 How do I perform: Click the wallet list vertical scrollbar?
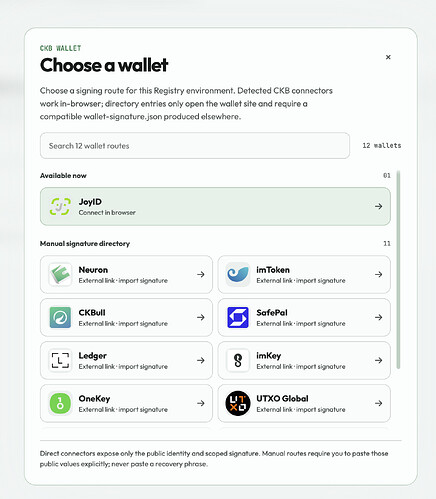(x=398, y=269)
